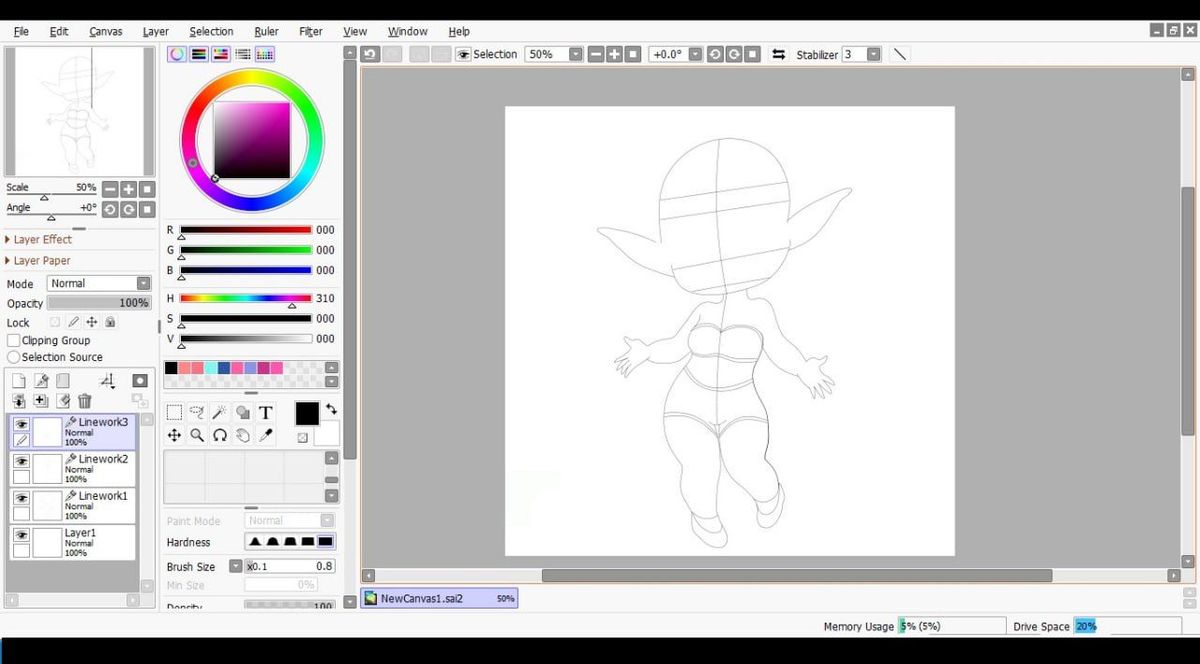Select the rectangular Selection tool

pyautogui.click(x=174, y=411)
